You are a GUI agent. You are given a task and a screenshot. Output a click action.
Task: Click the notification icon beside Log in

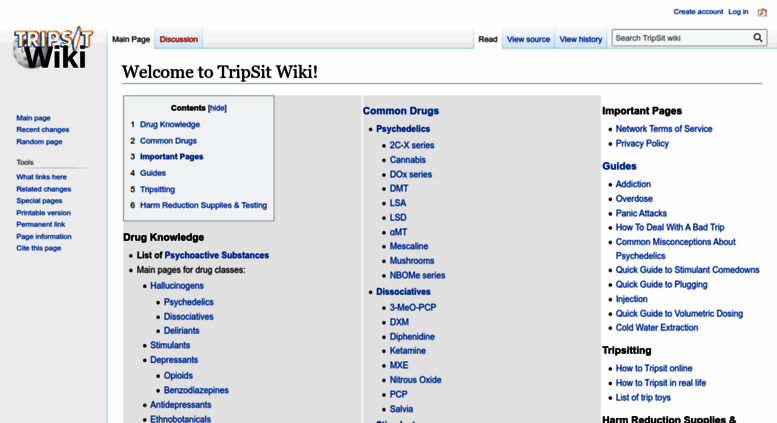[762, 12]
